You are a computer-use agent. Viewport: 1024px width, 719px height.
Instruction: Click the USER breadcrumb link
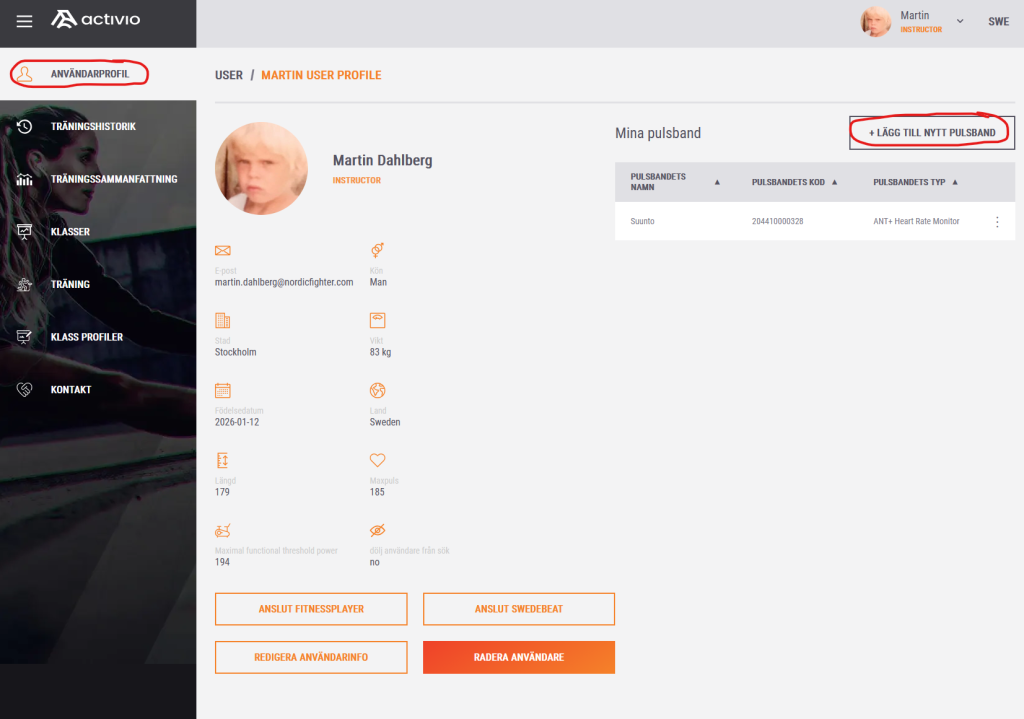pos(229,75)
